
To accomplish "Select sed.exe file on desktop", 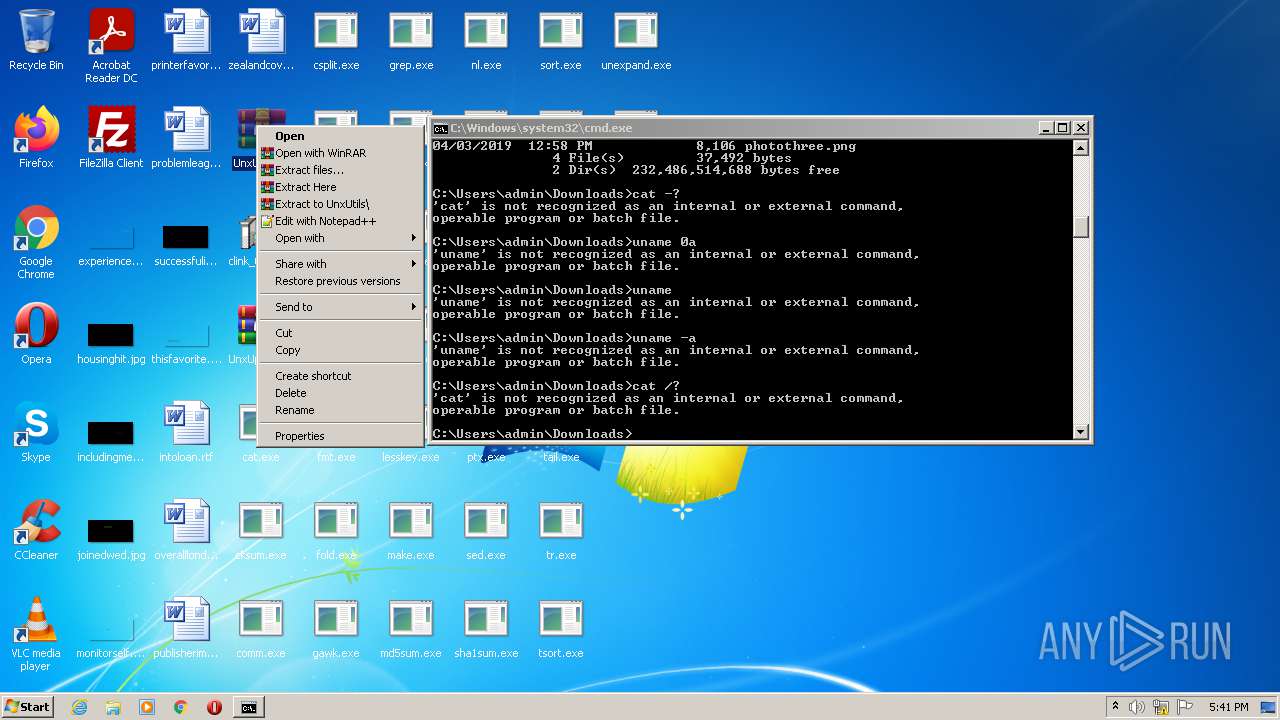I will click(x=486, y=530).
